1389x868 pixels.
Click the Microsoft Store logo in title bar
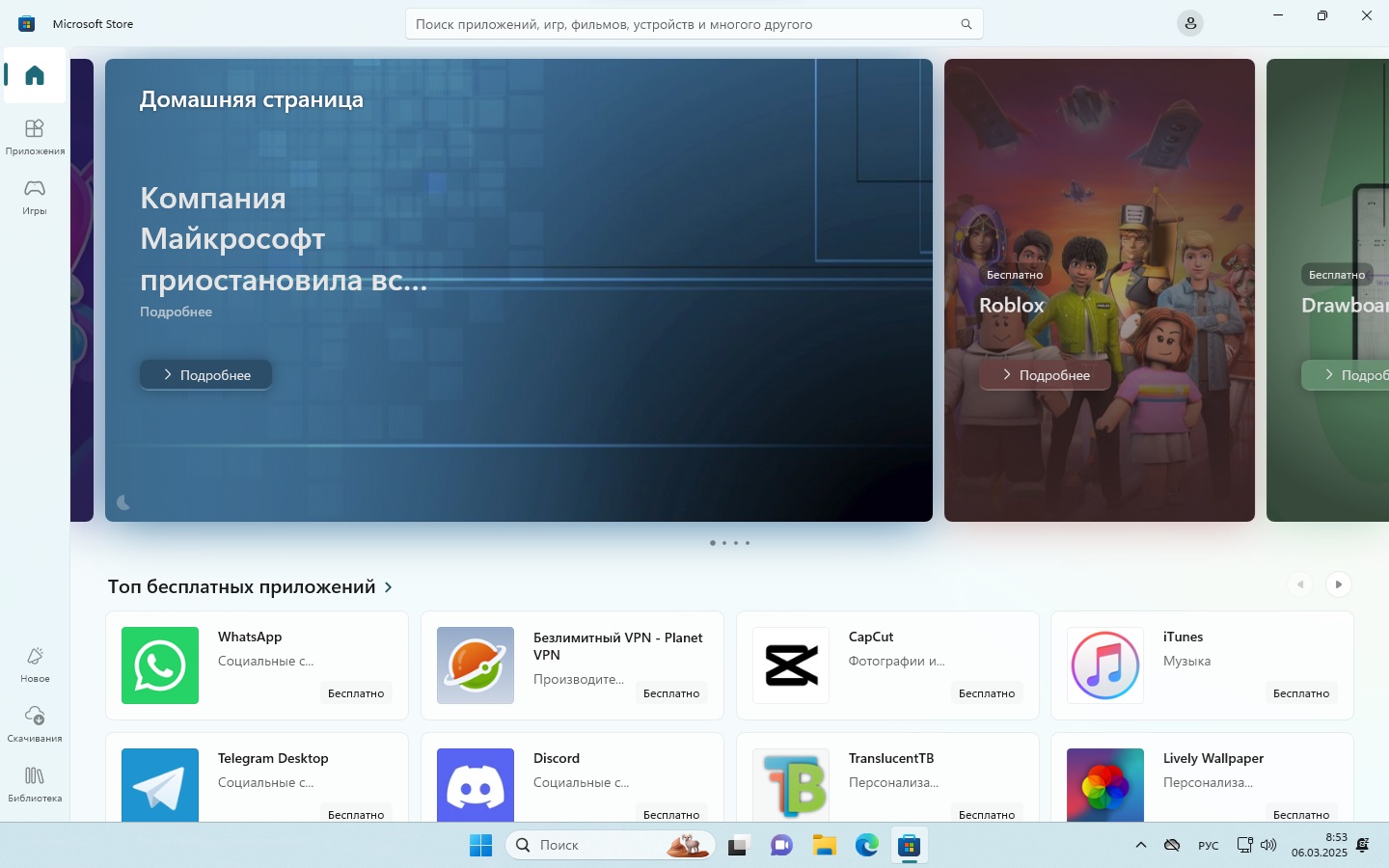click(26, 23)
